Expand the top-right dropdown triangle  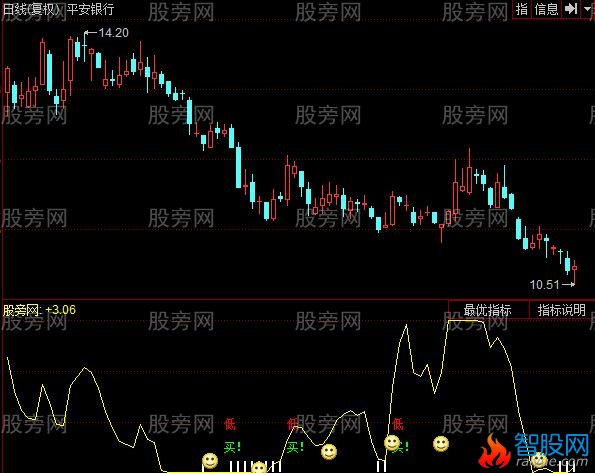point(587,9)
